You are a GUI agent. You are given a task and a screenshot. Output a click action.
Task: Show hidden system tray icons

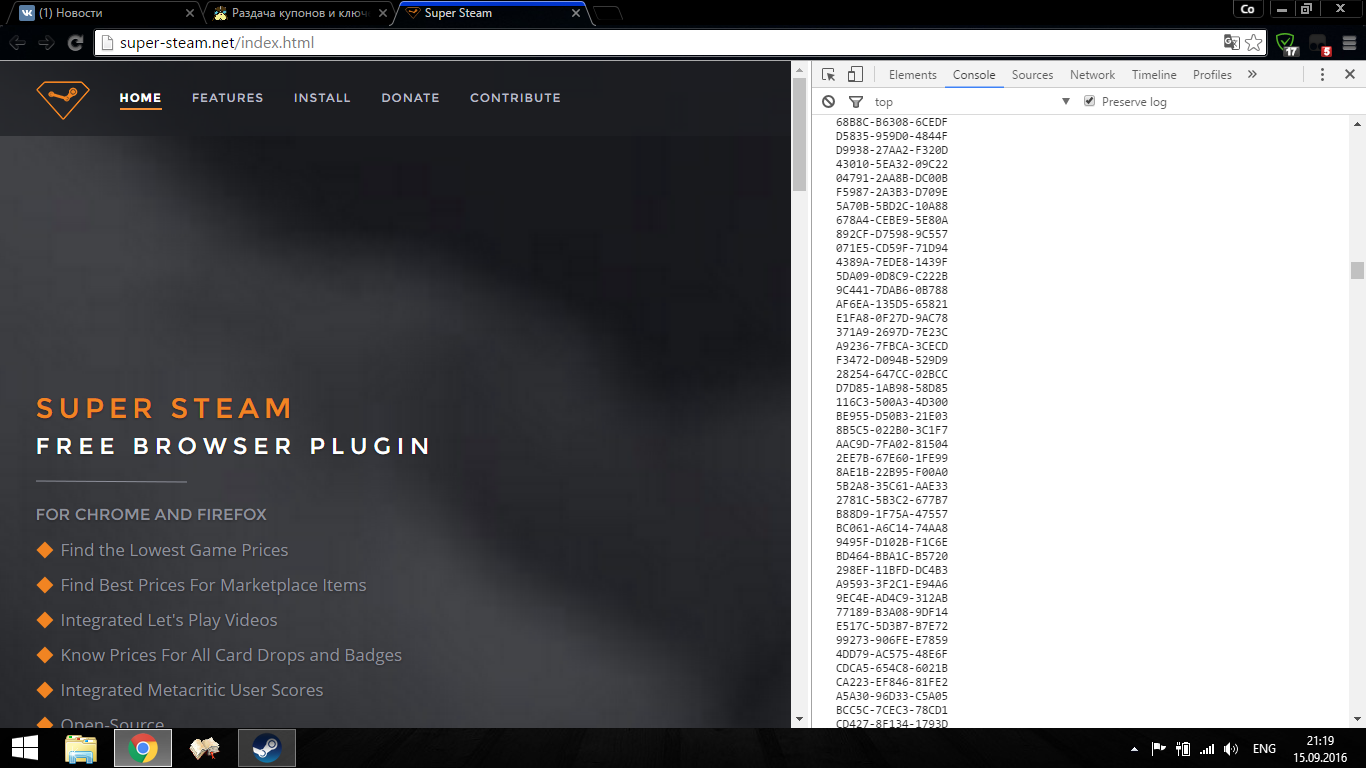1134,749
